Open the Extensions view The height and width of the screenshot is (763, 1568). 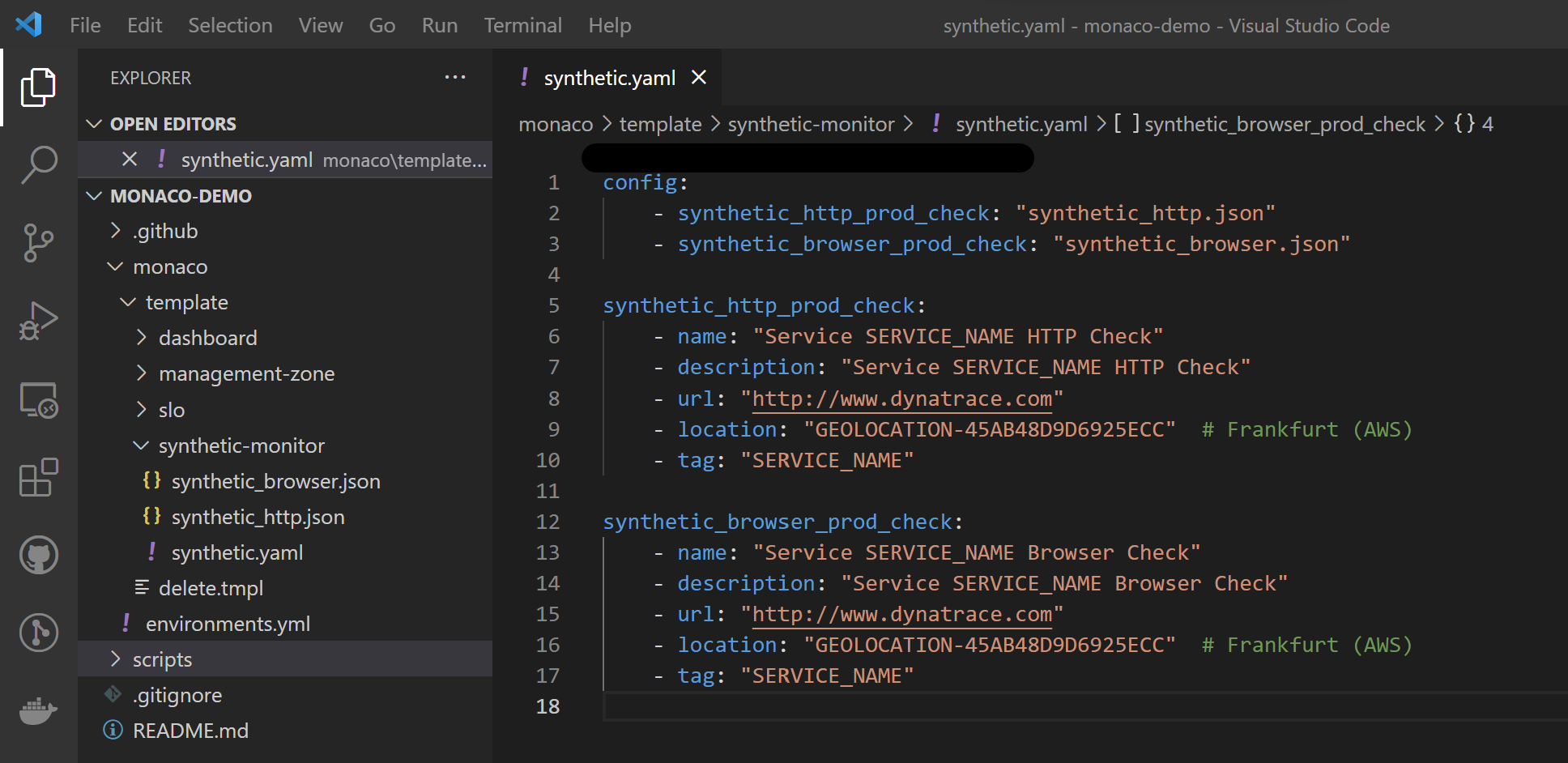(38, 478)
